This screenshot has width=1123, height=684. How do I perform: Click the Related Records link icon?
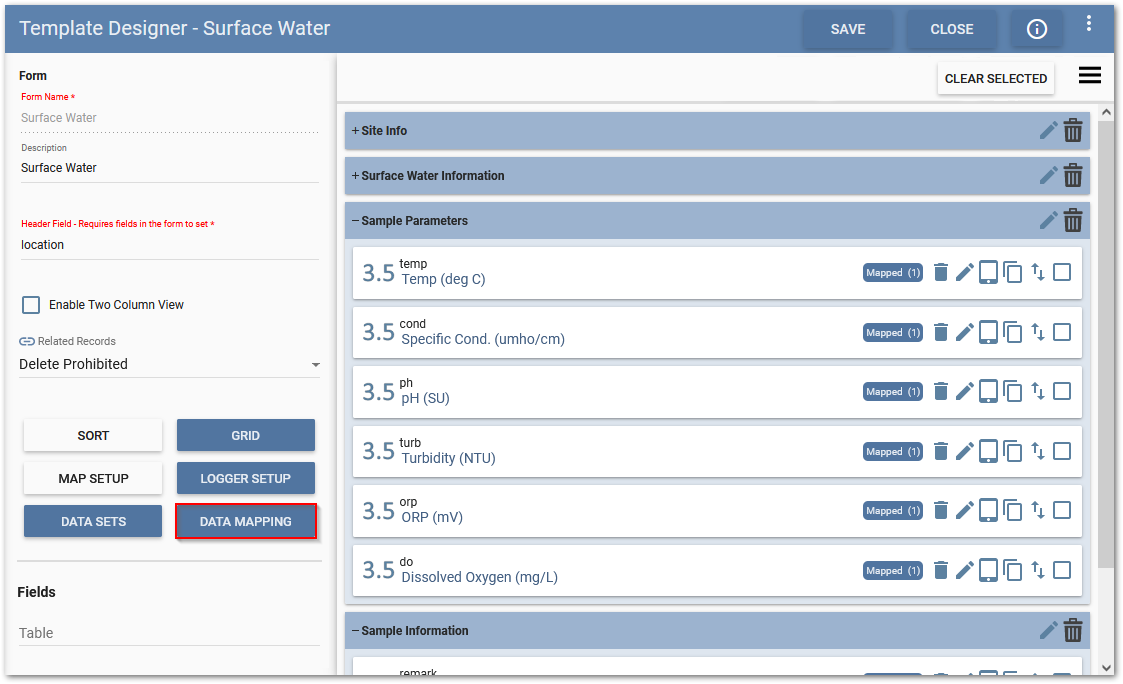27,340
